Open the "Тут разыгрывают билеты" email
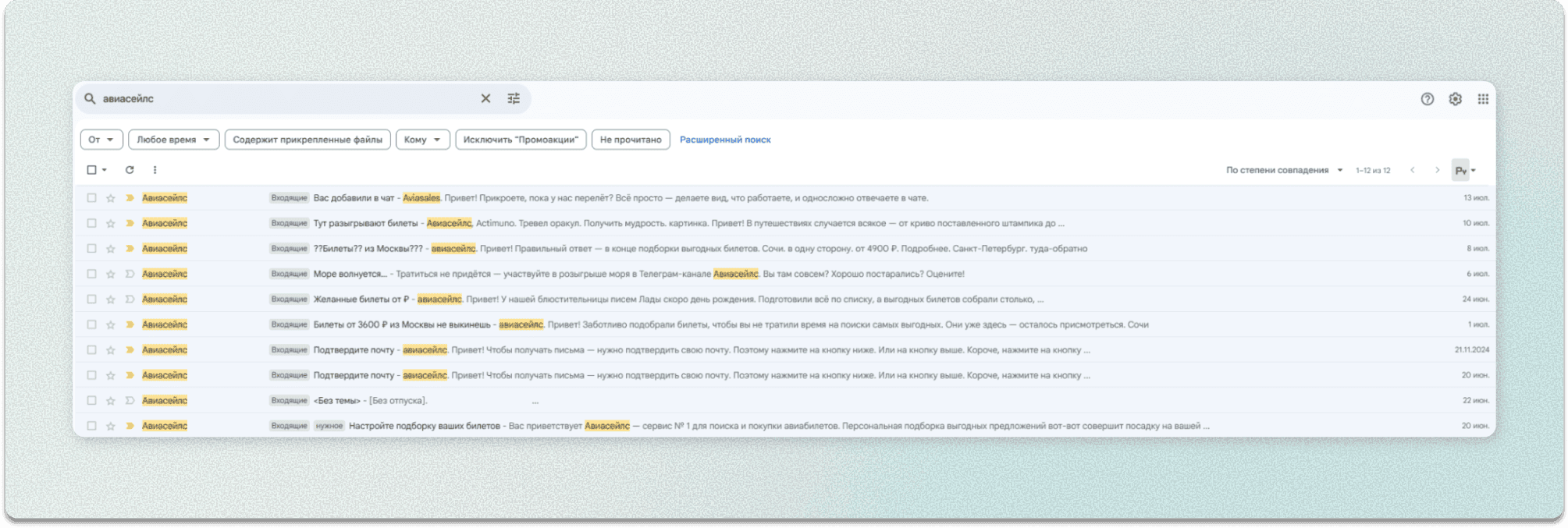This screenshot has width=1568, height=528. click(x=784, y=223)
